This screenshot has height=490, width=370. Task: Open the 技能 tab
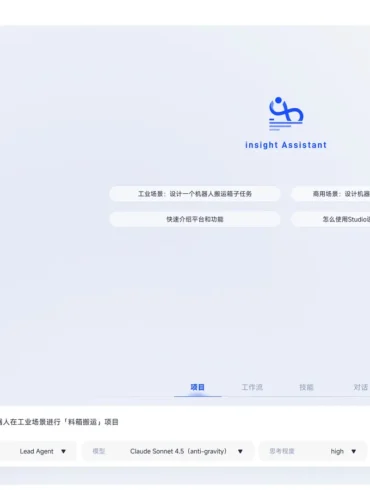pos(306,387)
